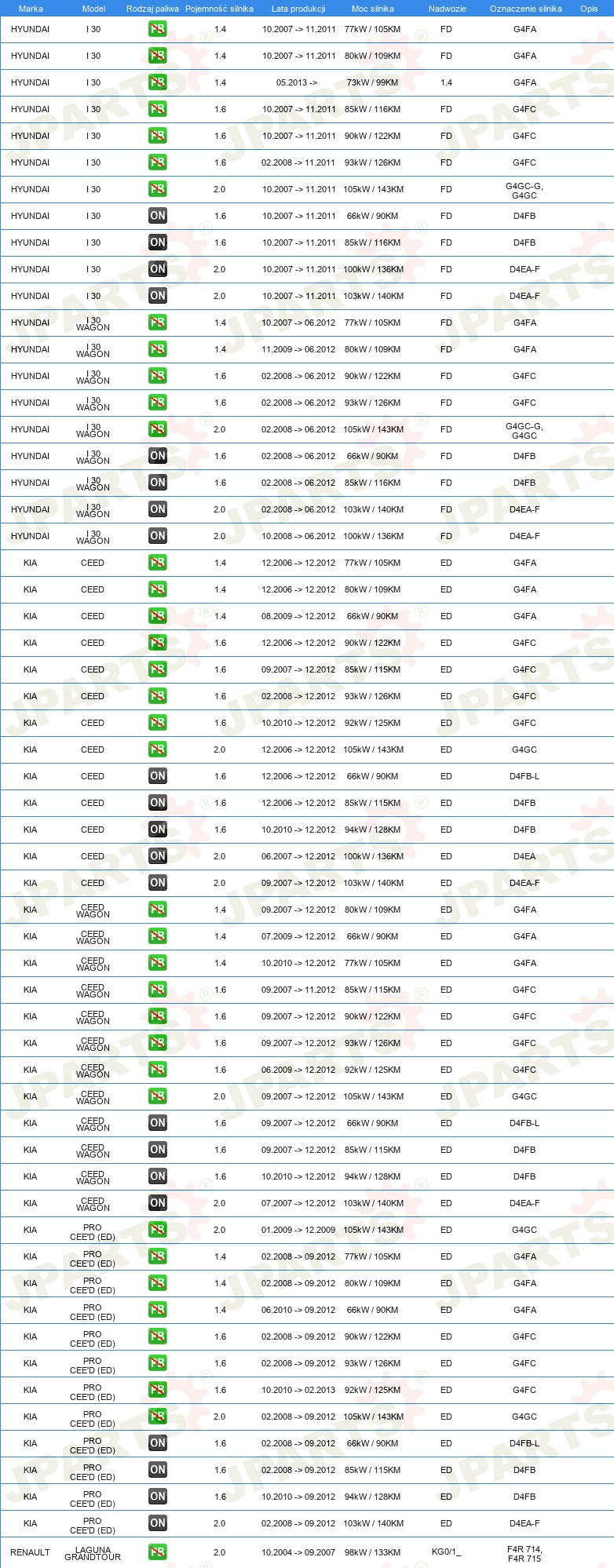Click ON icon in I30 Wagon 10.2008 row
This screenshot has height=1568, width=614.
pos(158,536)
